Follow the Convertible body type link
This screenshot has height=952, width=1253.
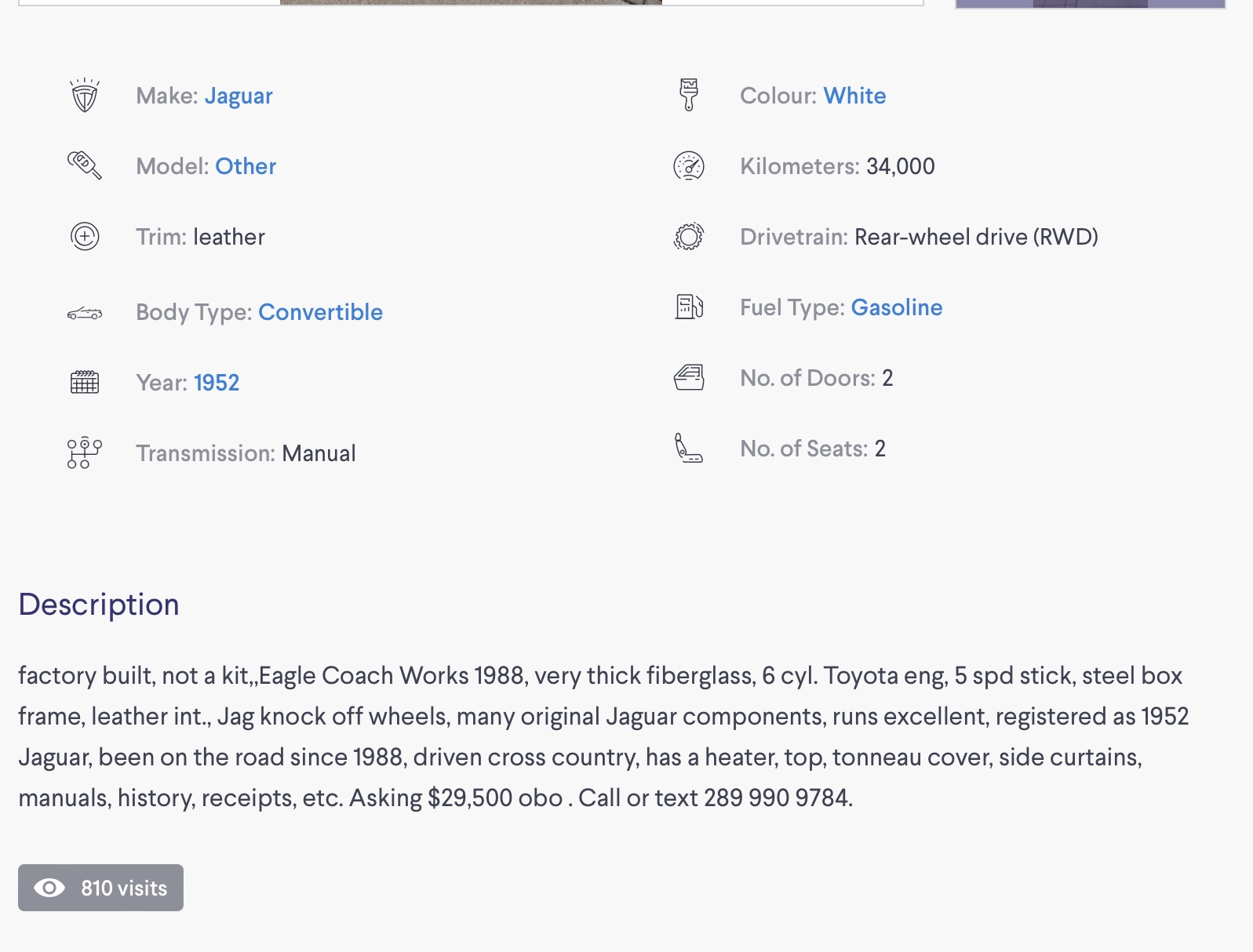[x=320, y=312]
